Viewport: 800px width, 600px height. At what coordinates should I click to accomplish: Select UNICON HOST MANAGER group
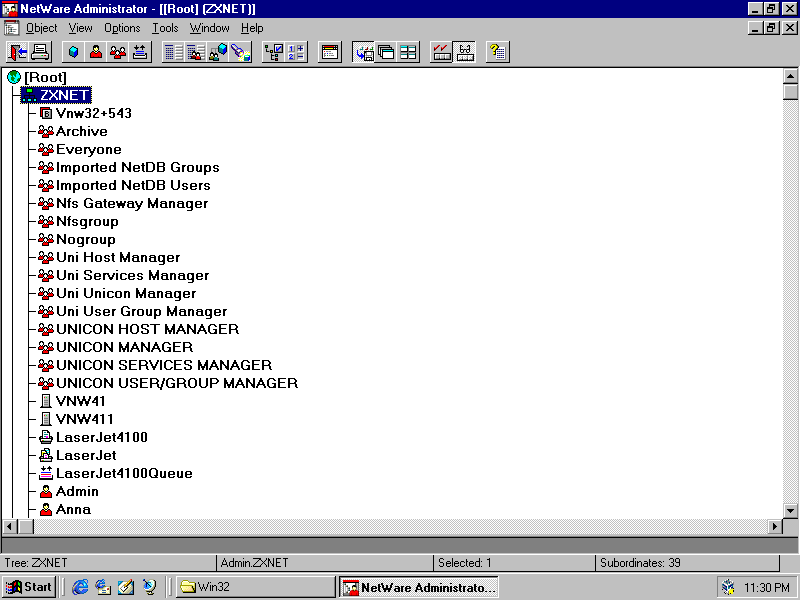tap(147, 330)
